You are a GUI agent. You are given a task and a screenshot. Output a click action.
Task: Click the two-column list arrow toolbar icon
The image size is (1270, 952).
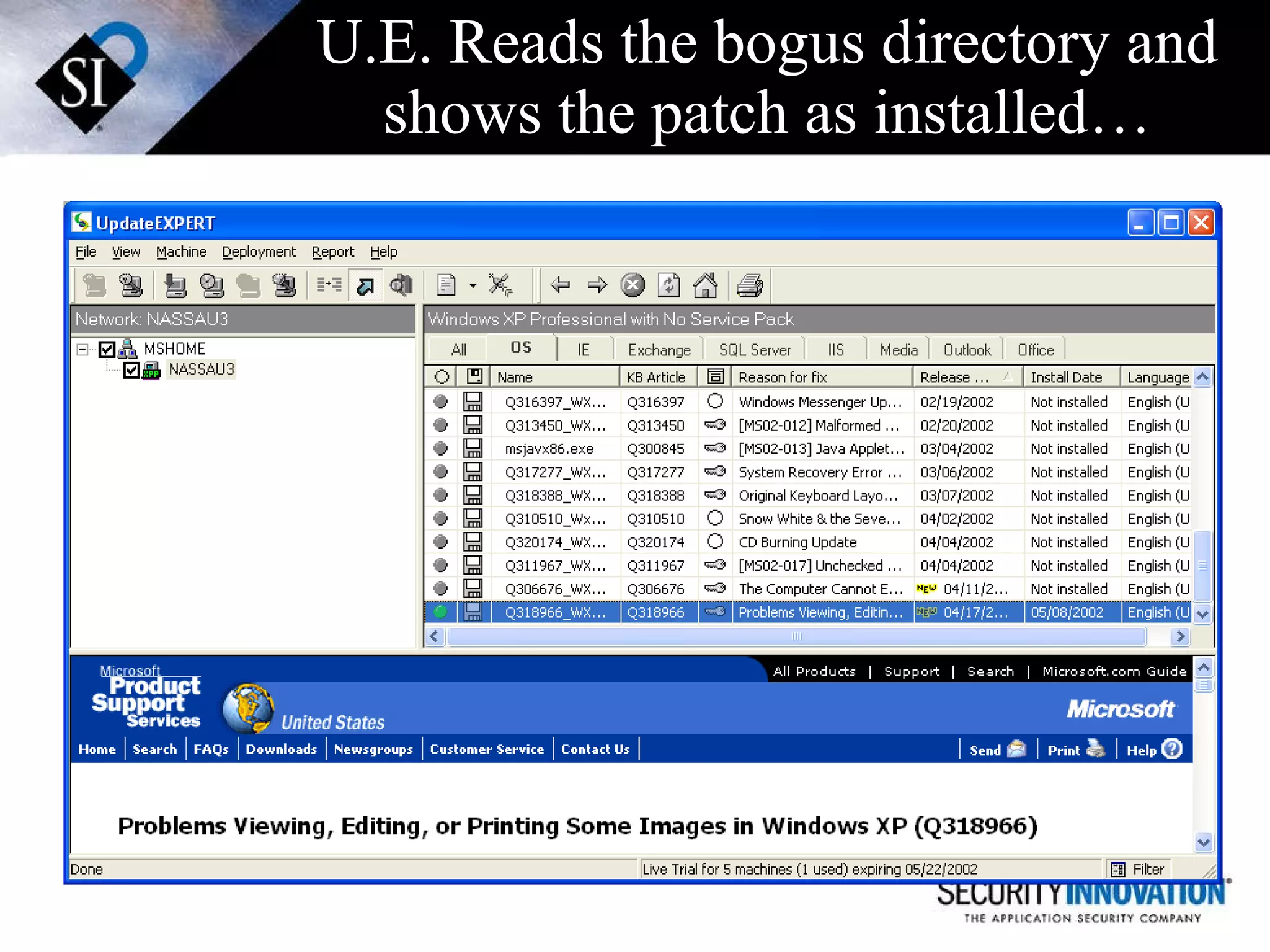[x=329, y=285]
